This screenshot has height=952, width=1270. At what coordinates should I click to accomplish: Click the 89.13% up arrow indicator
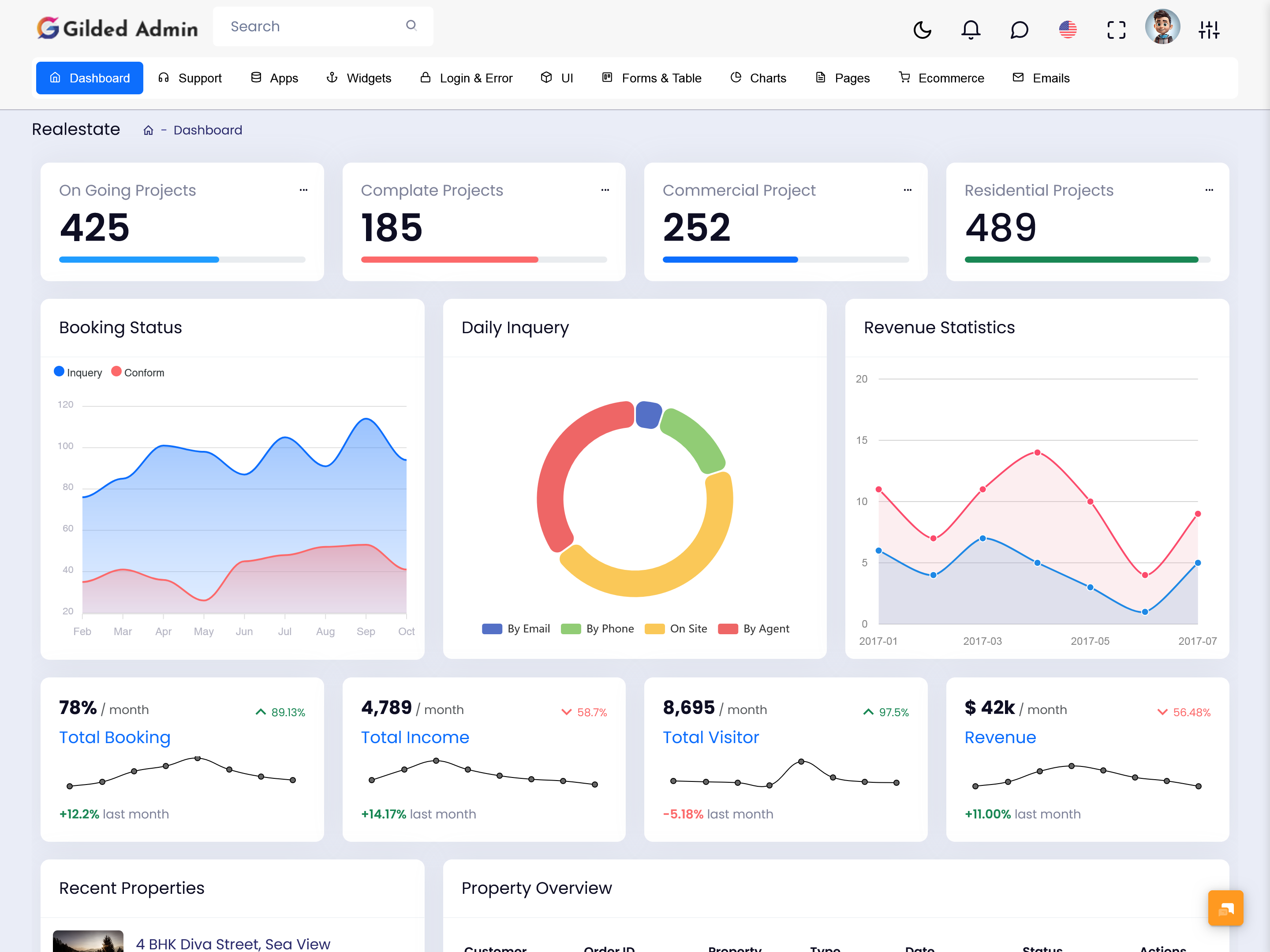280,712
